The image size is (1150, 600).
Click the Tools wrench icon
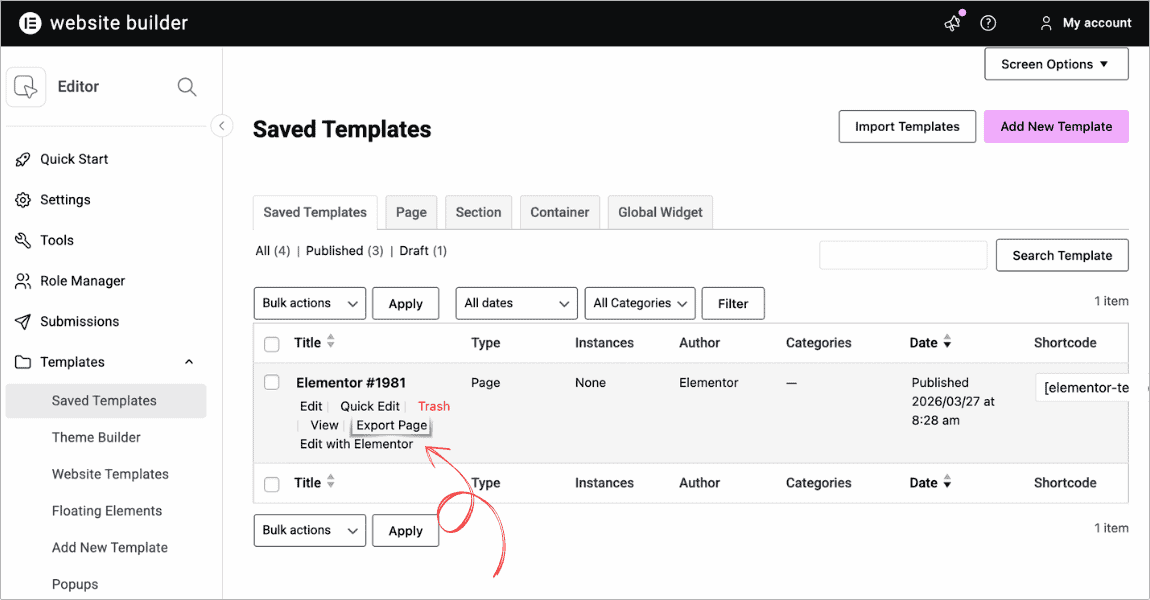click(x=23, y=240)
